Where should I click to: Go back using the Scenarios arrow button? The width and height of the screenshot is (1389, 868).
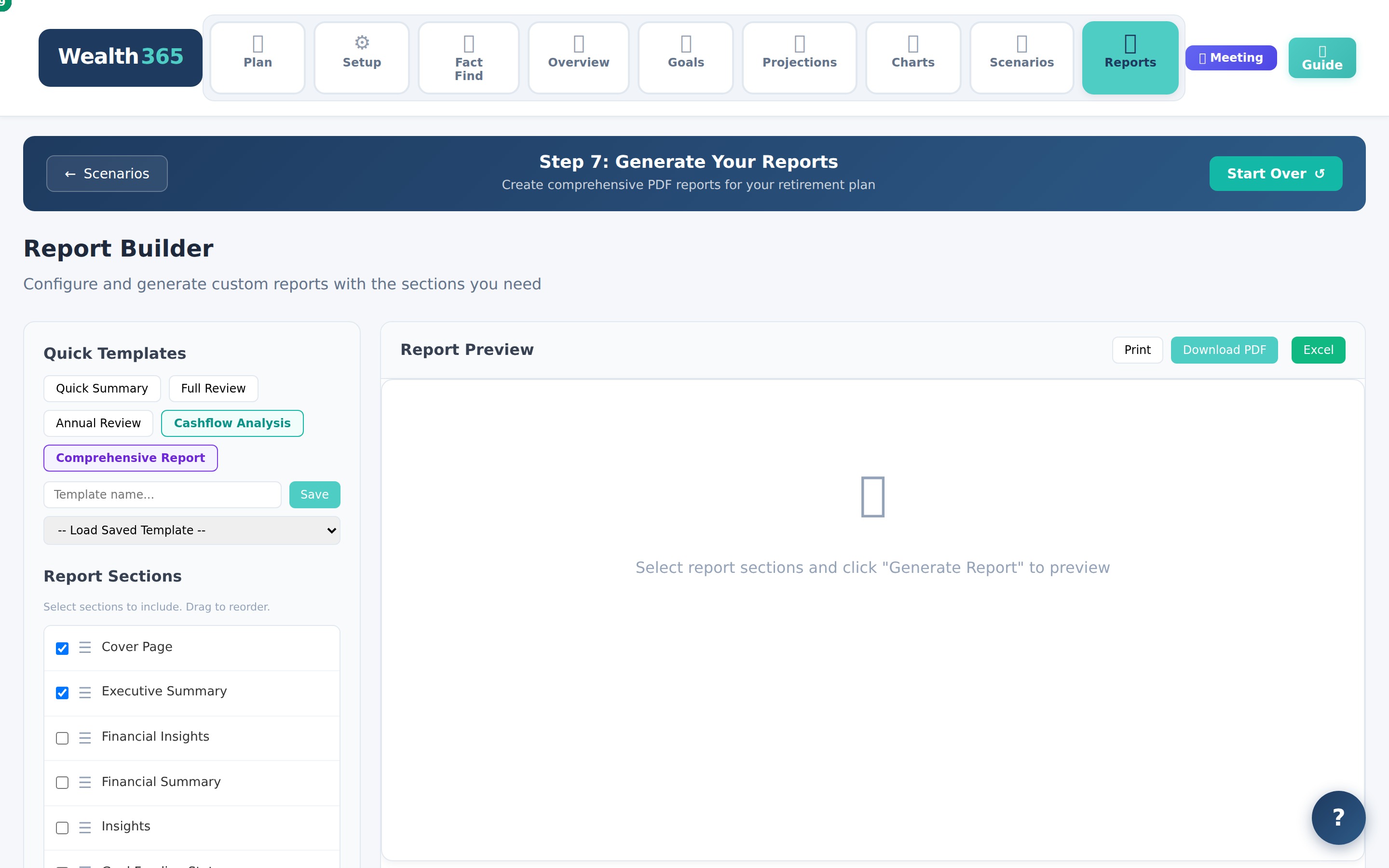(x=106, y=174)
